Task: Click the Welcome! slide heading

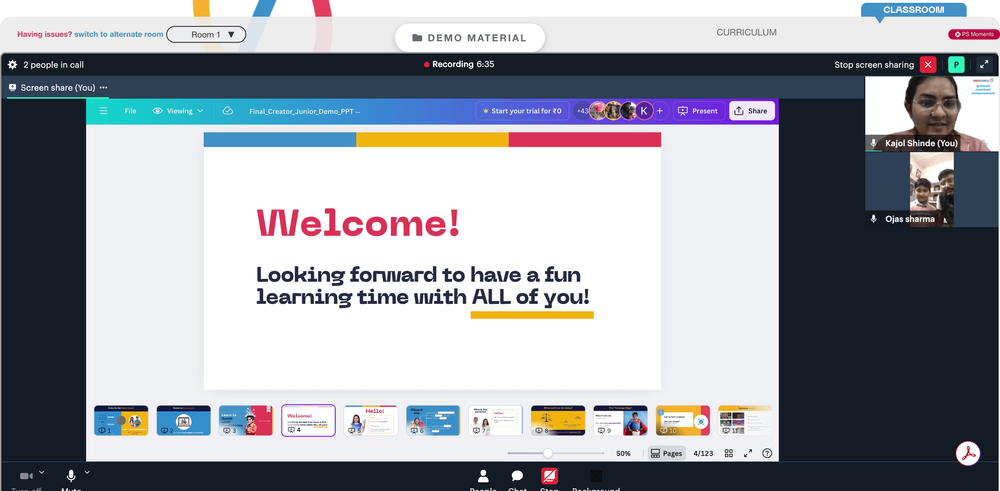Action: coord(358,223)
